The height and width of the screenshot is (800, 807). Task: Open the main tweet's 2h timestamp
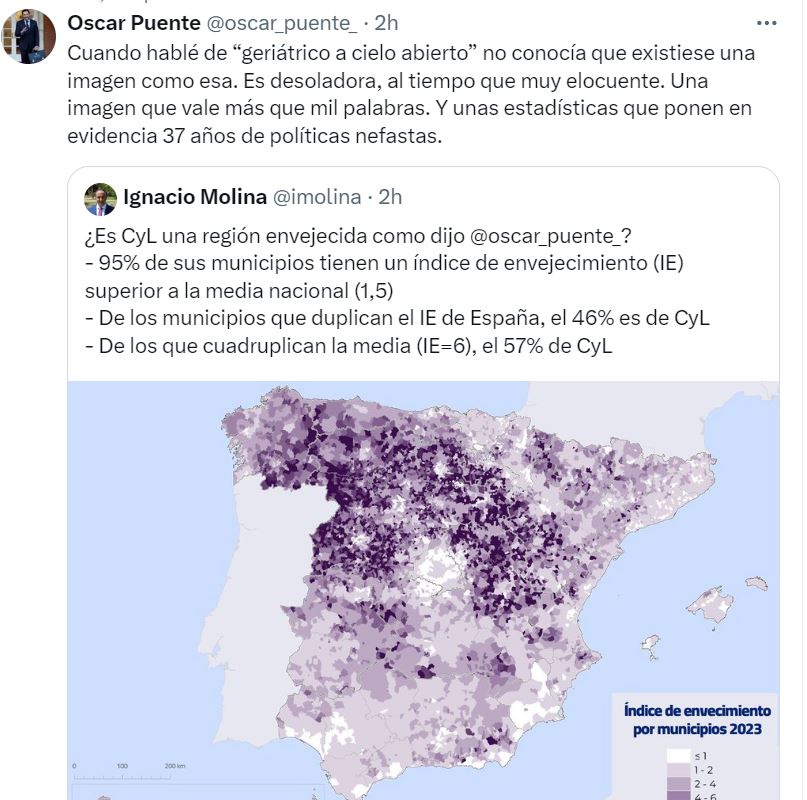[386, 23]
